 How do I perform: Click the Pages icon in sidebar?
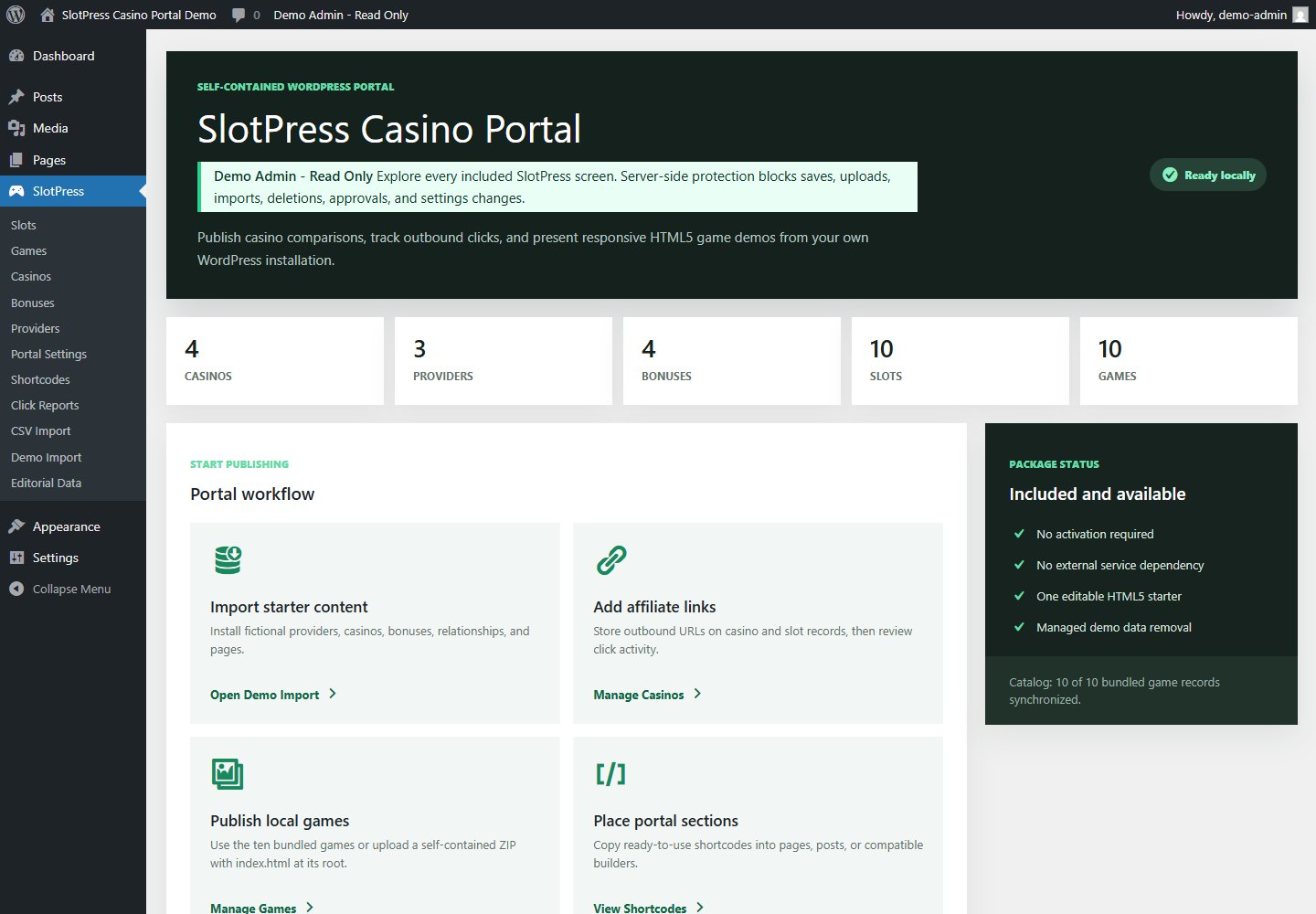pyautogui.click(x=16, y=160)
